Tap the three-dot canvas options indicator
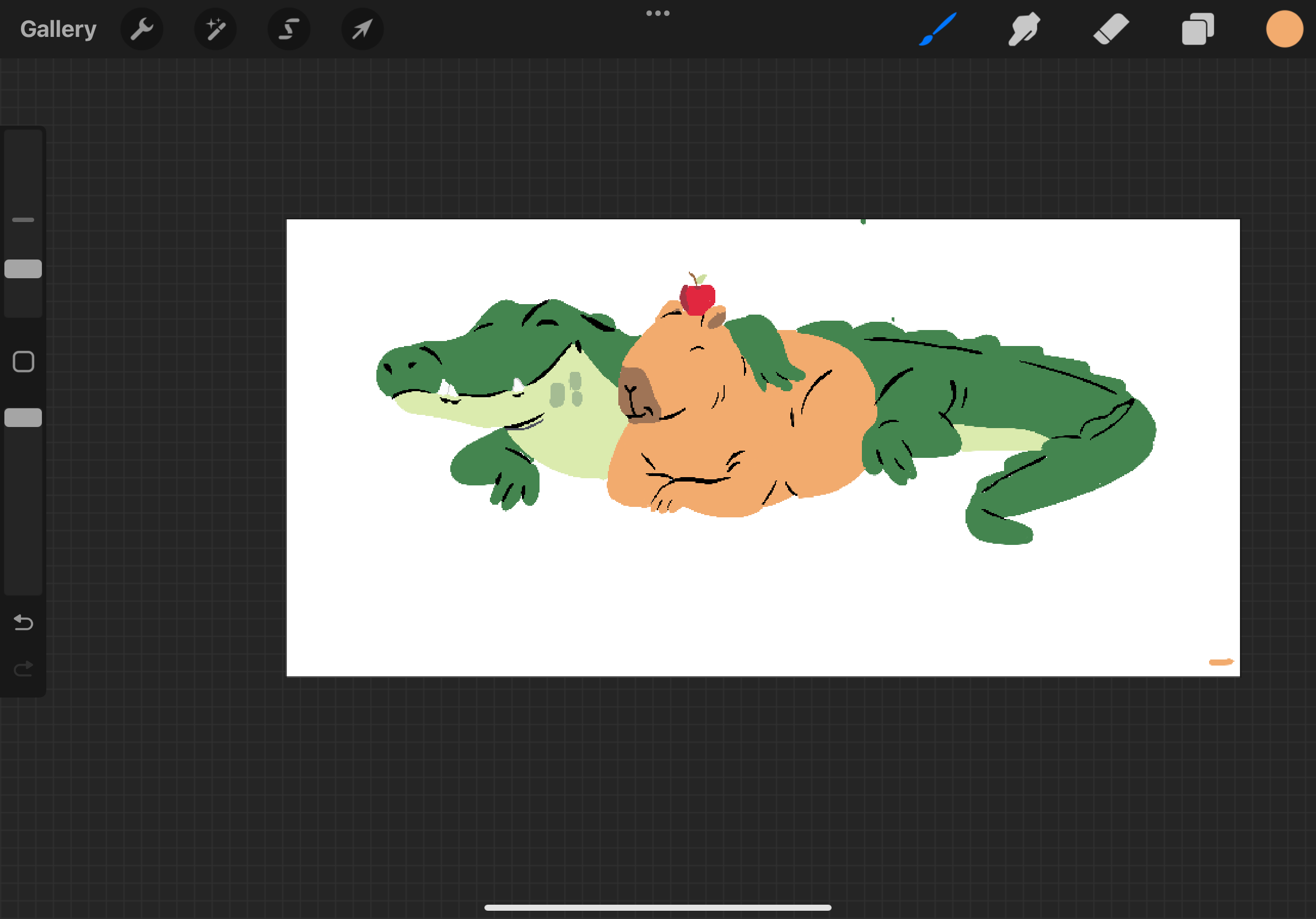Image resolution: width=1316 pixels, height=919 pixels. click(x=658, y=13)
